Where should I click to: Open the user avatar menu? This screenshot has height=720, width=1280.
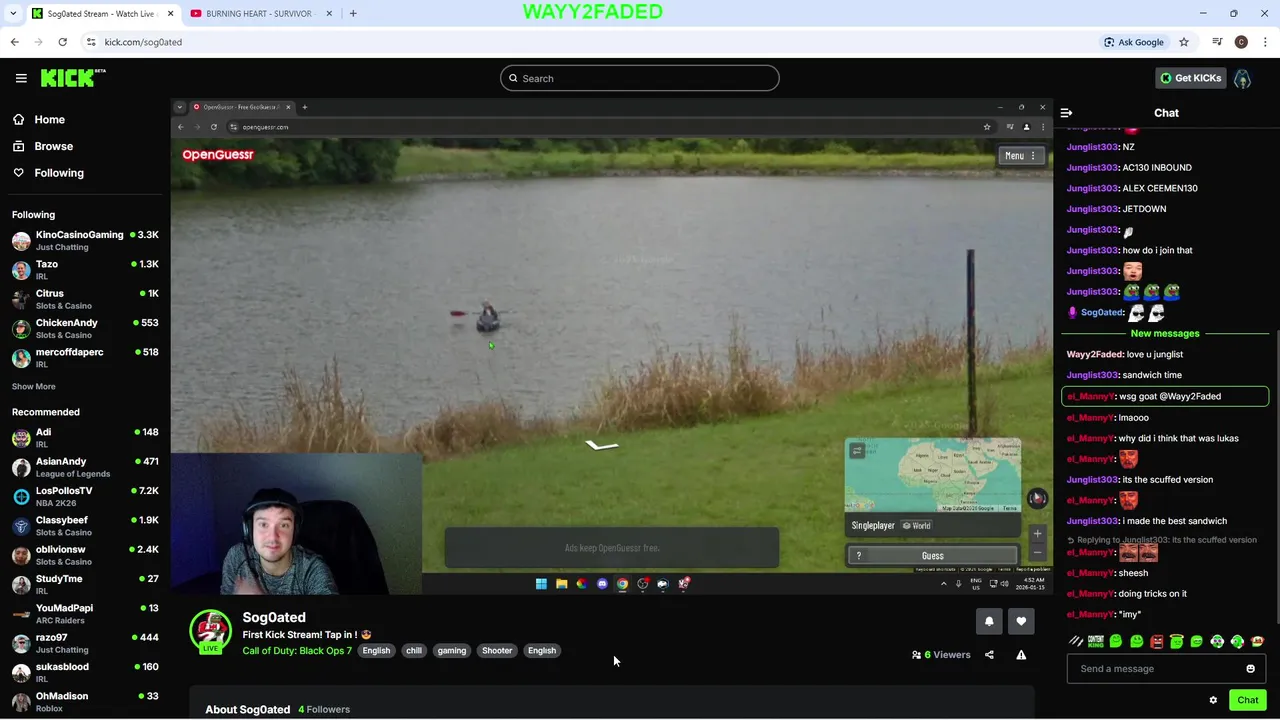[x=1242, y=78]
